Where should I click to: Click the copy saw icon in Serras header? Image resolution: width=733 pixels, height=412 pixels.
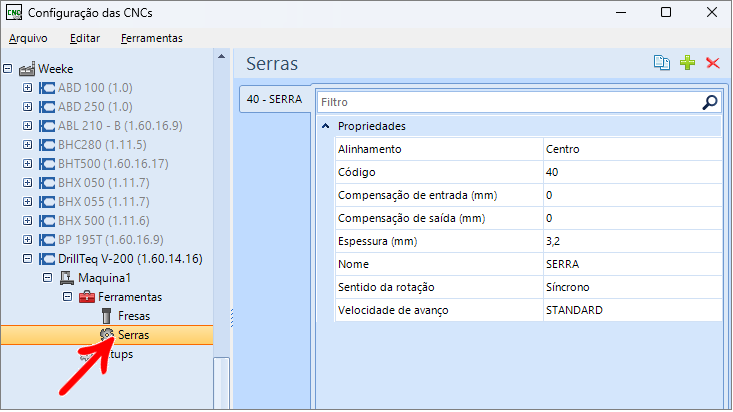pyautogui.click(x=661, y=63)
